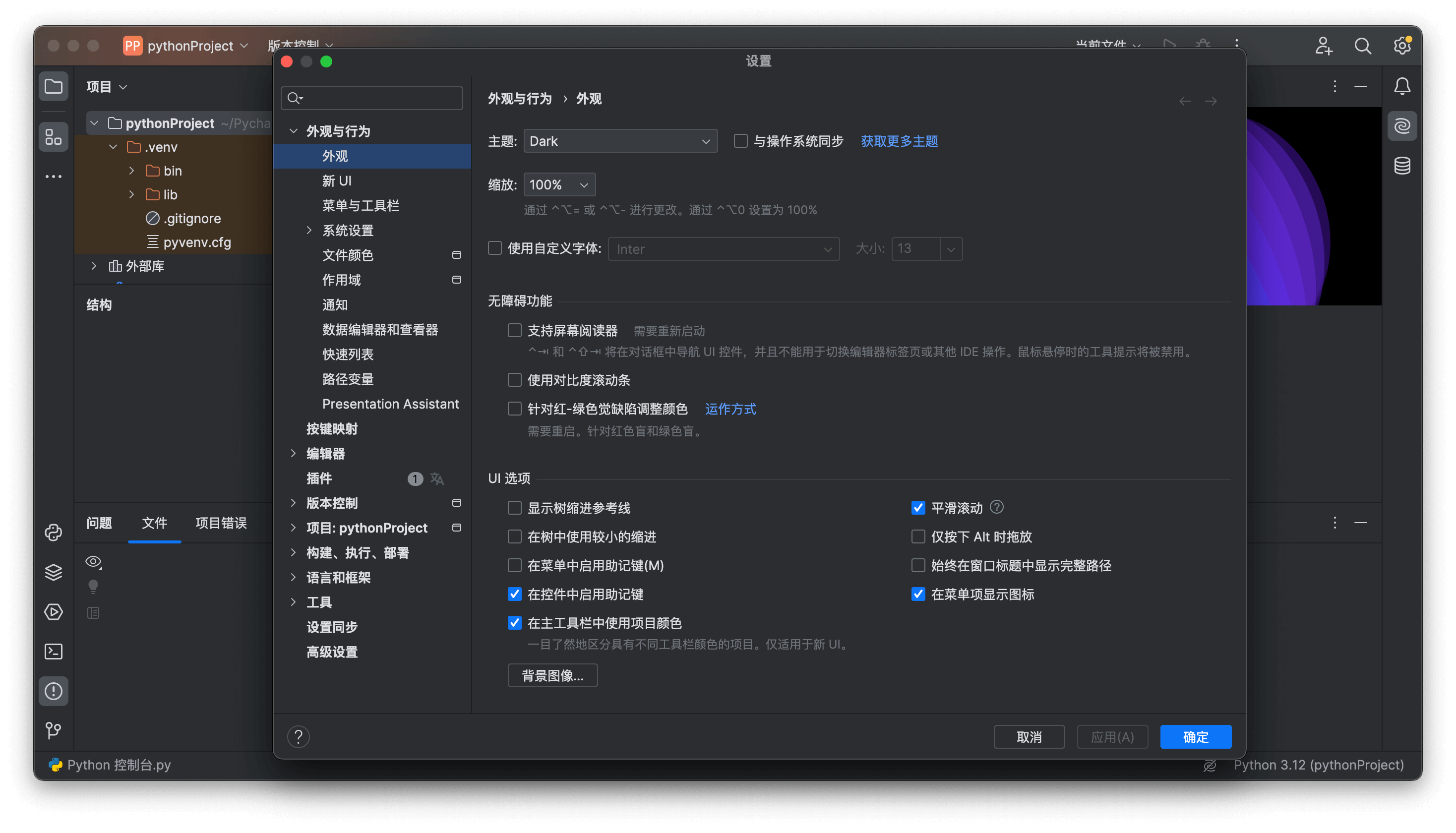This screenshot has width=1456, height=833.
Task: Collapse the 外观与行为 settings group
Action: point(294,131)
